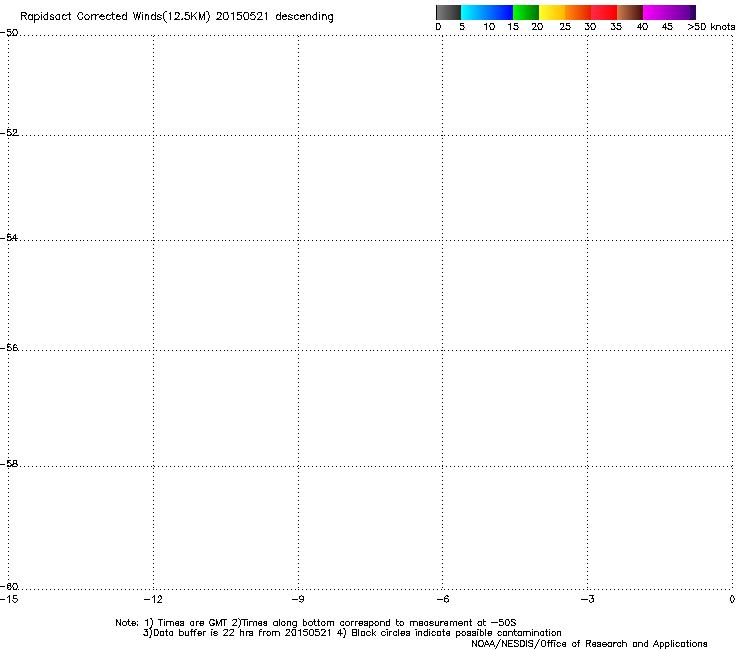Click the date text '20150521 descending'
The height and width of the screenshot is (650, 740).
click(274, 17)
